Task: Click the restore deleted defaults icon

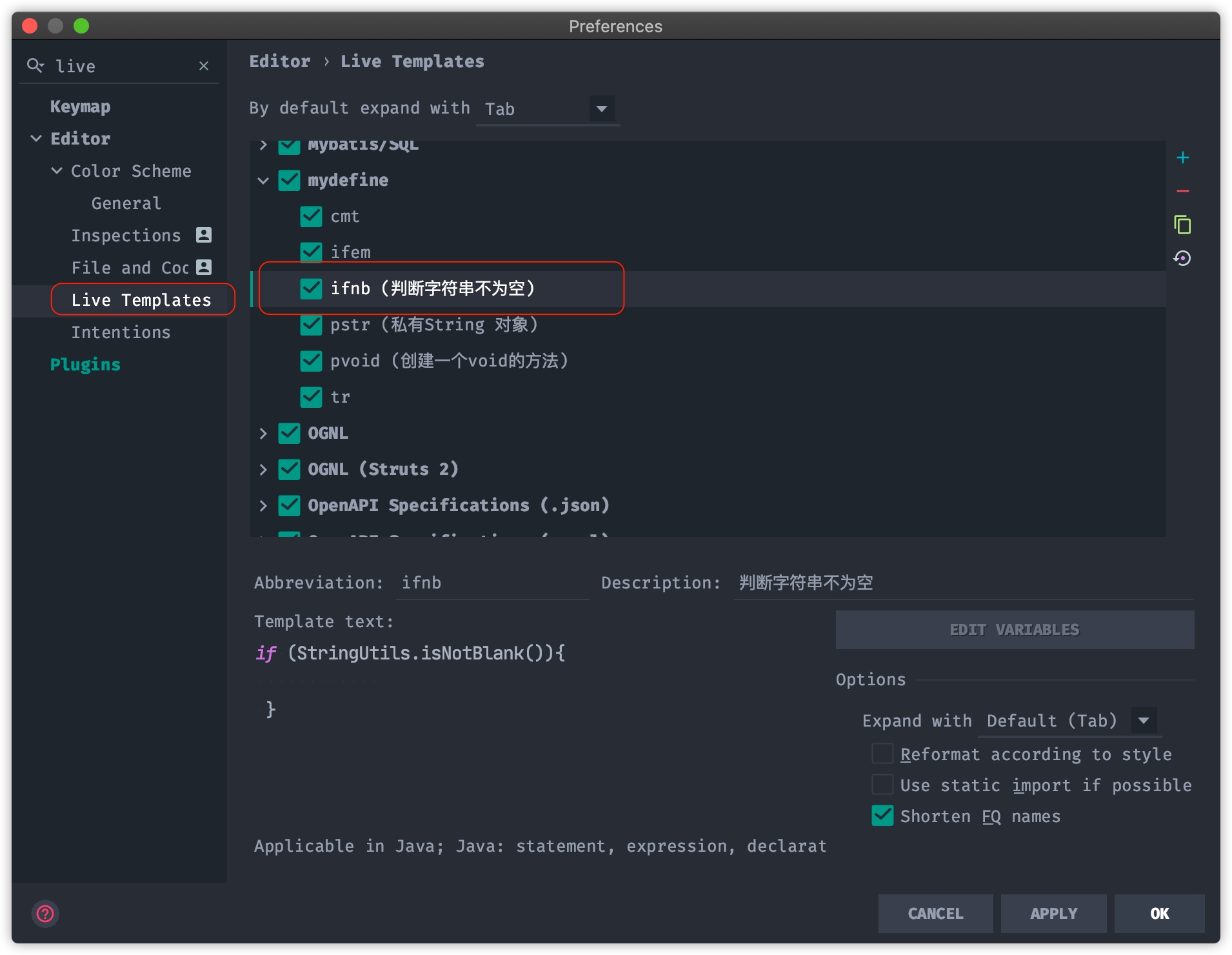Action: 1182,259
